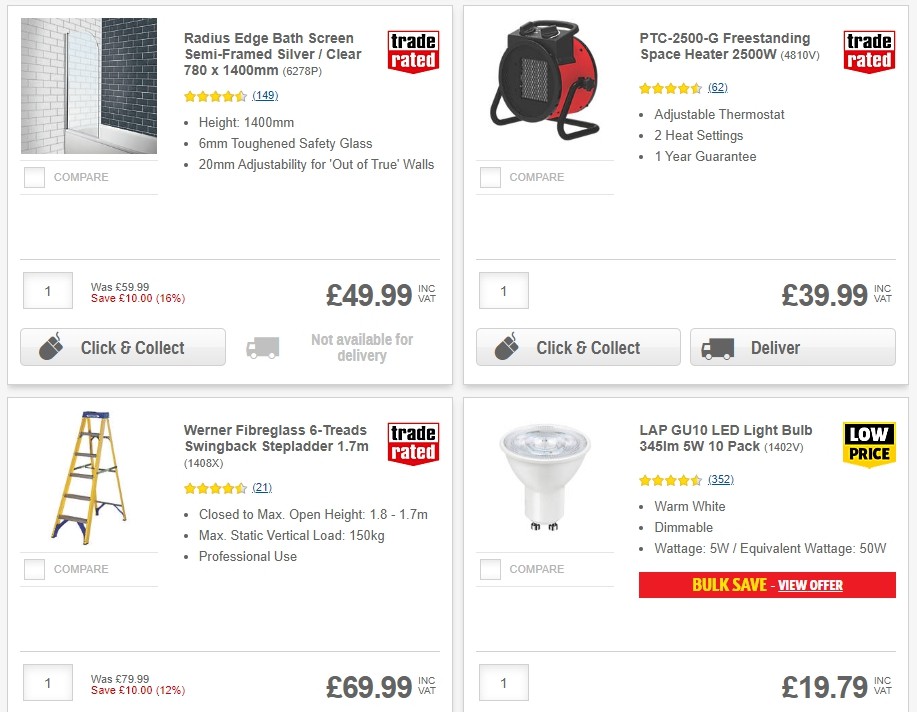Open the Bulk Save VIEW OFFER link
917x712 pixels.
pos(810,585)
